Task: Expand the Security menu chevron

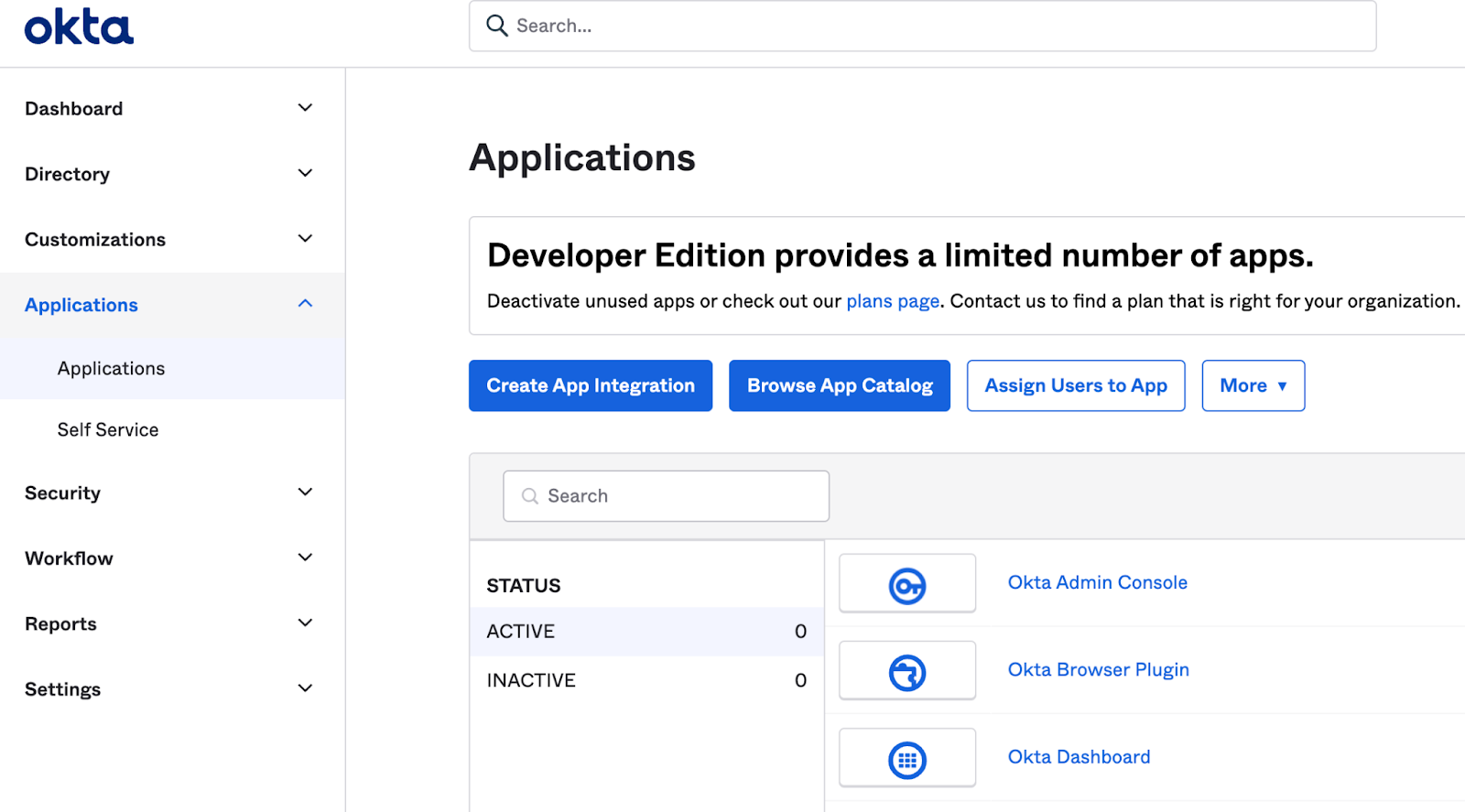Action: coord(306,493)
